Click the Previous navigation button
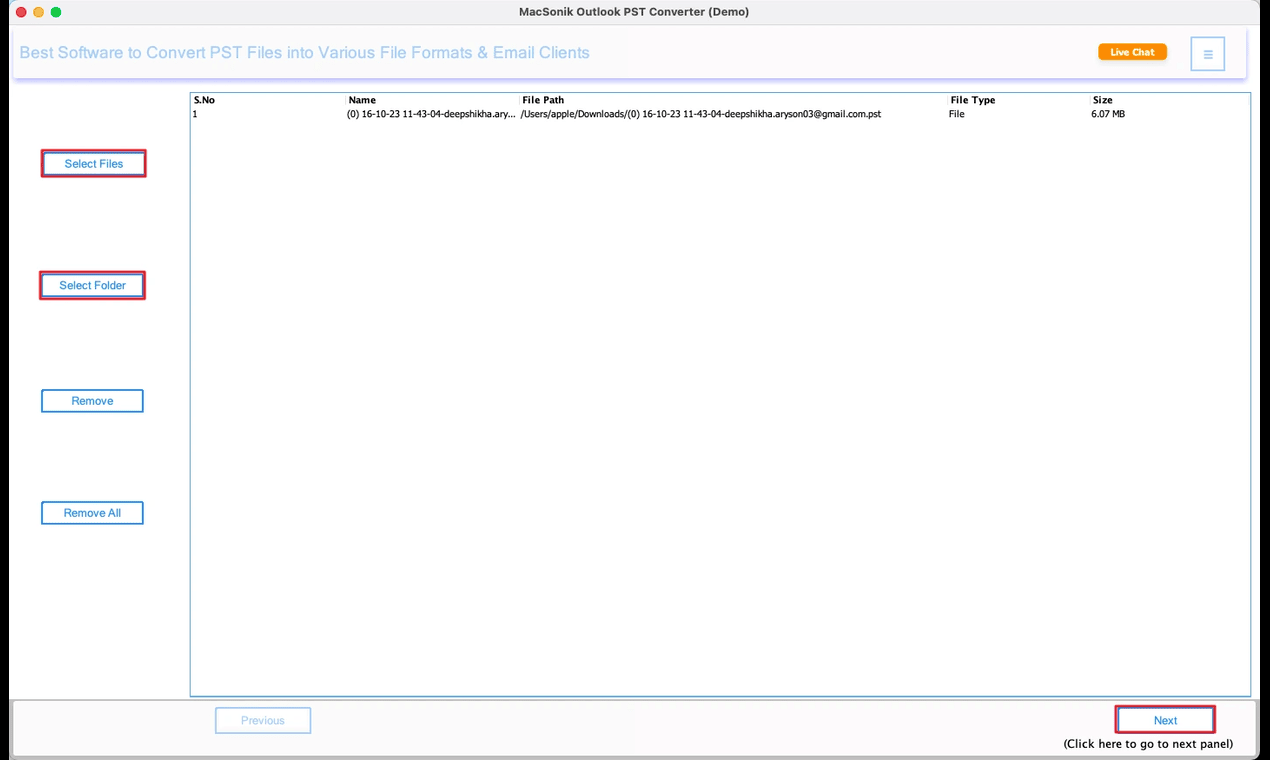This screenshot has width=1270, height=760. (262, 719)
